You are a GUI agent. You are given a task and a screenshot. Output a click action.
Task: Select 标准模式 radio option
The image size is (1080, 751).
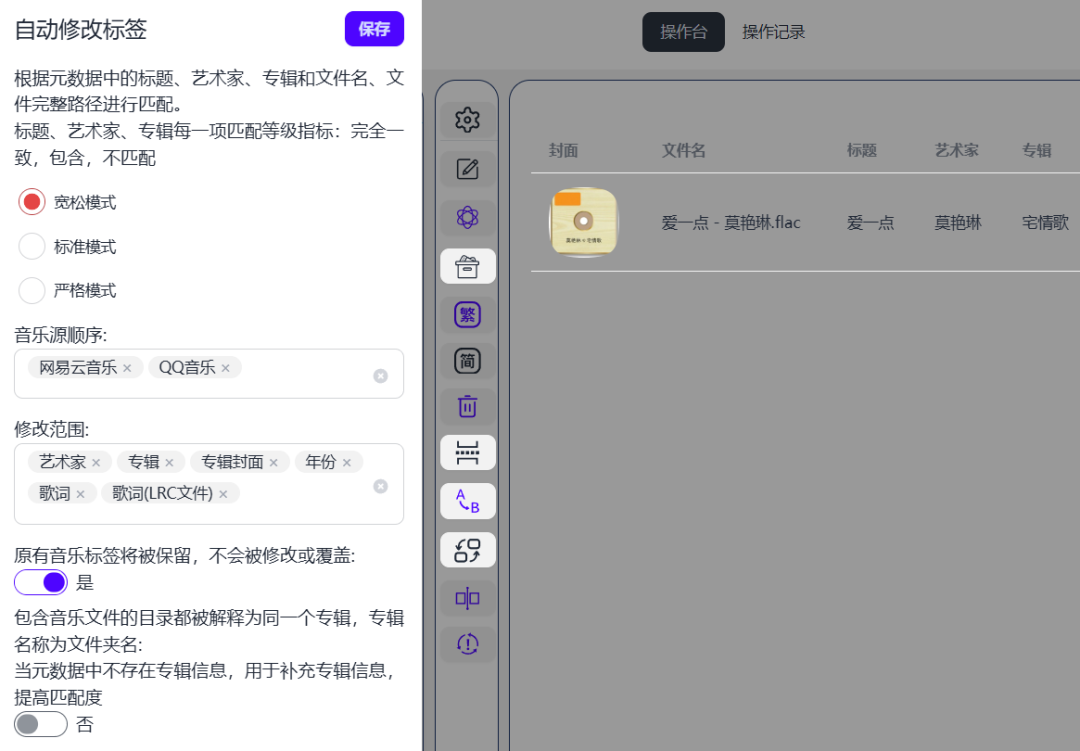click(32, 246)
